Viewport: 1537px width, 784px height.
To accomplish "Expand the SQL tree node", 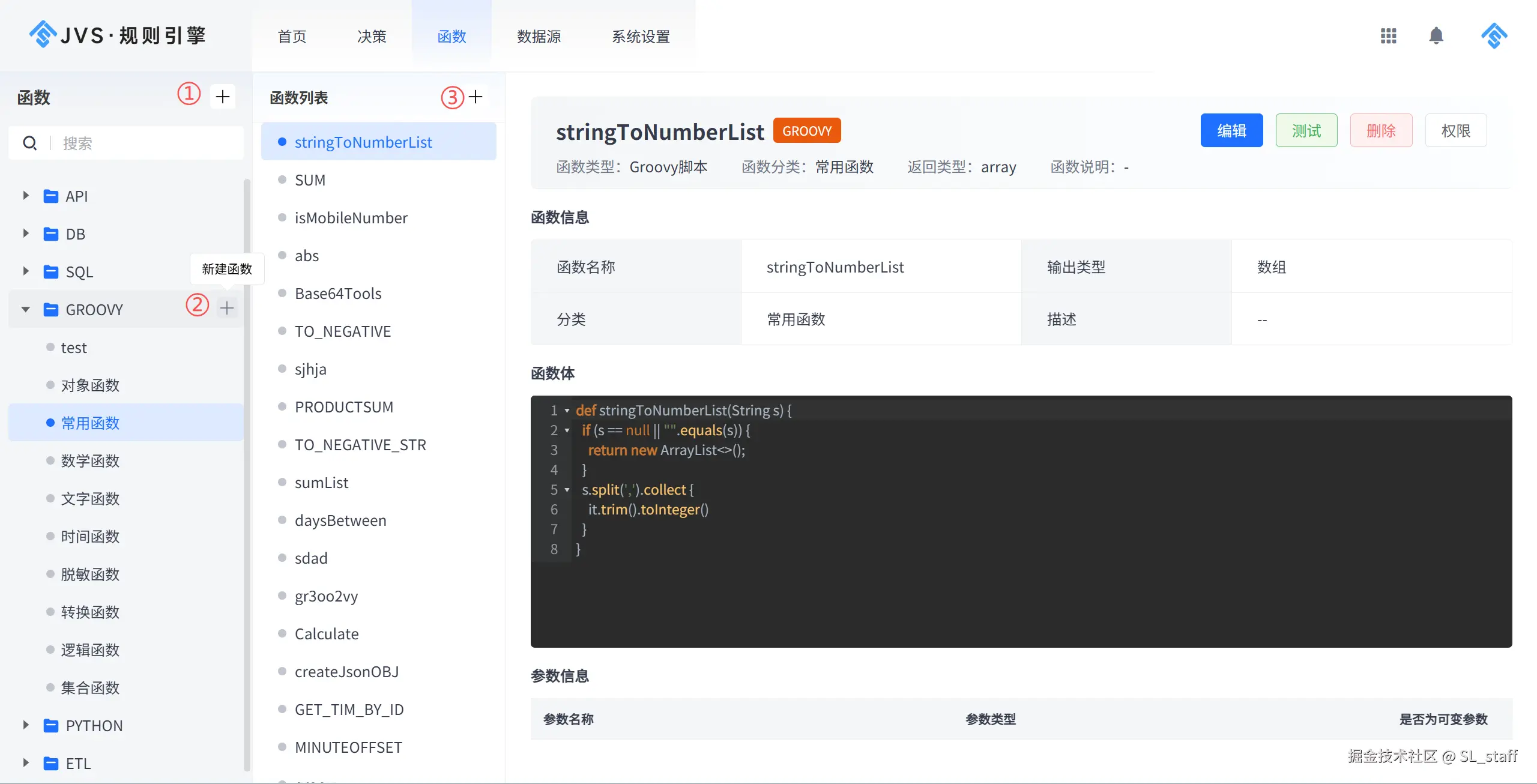I will pyautogui.click(x=25, y=271).
